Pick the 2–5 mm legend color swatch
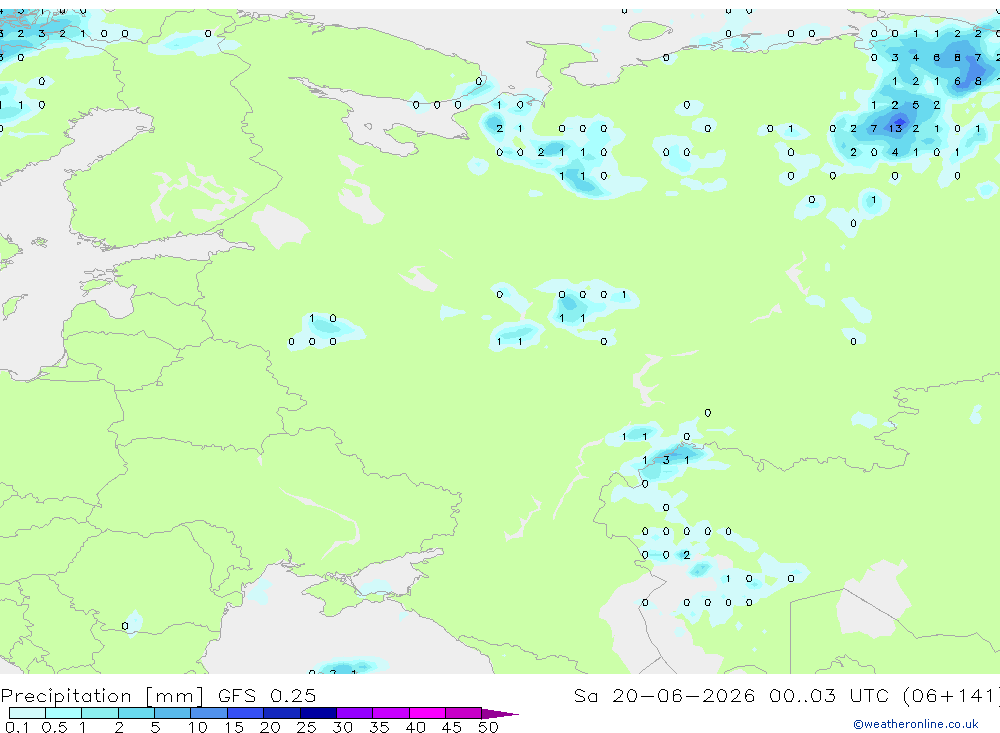 [136, 713]
